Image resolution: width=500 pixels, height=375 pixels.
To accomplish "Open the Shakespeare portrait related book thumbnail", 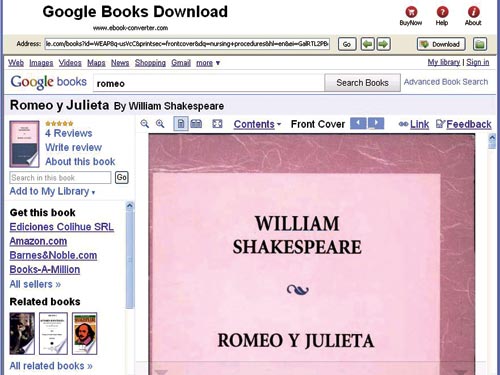I will point(85,333).
